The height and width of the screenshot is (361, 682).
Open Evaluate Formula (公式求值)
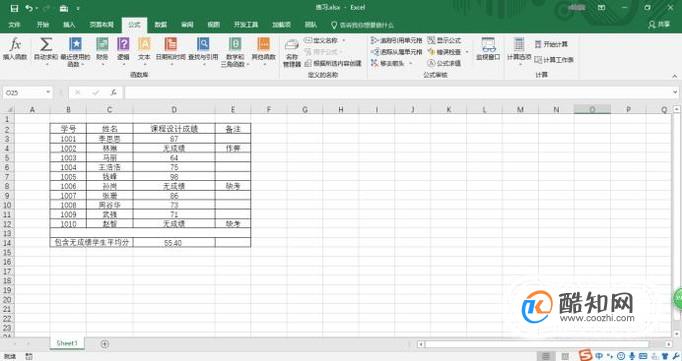pos(444,63)
